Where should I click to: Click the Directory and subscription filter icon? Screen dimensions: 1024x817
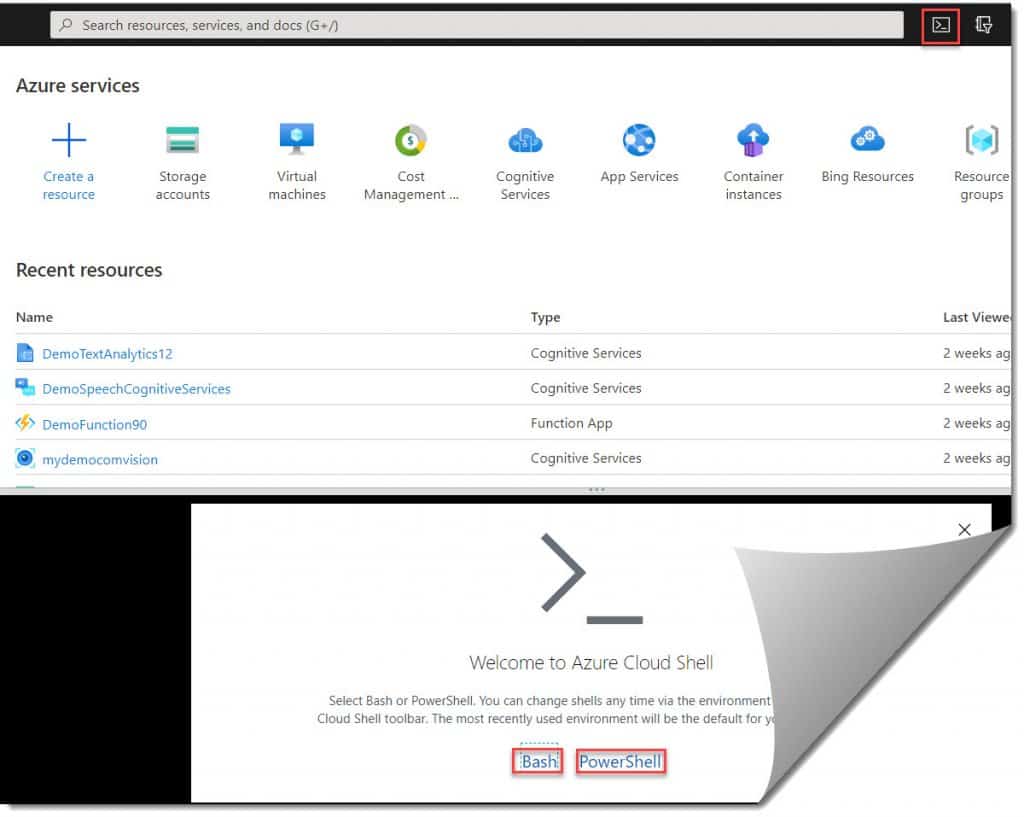[x=983, y=26]
